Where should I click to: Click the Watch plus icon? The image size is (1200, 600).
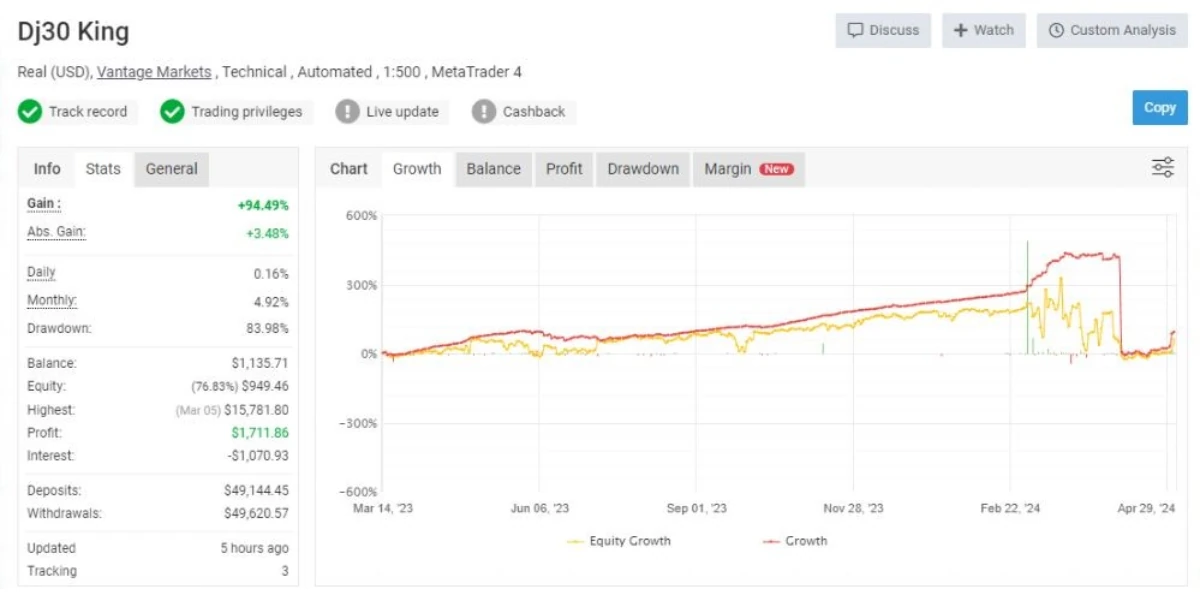pyautogui.click(x=960, y=30)
